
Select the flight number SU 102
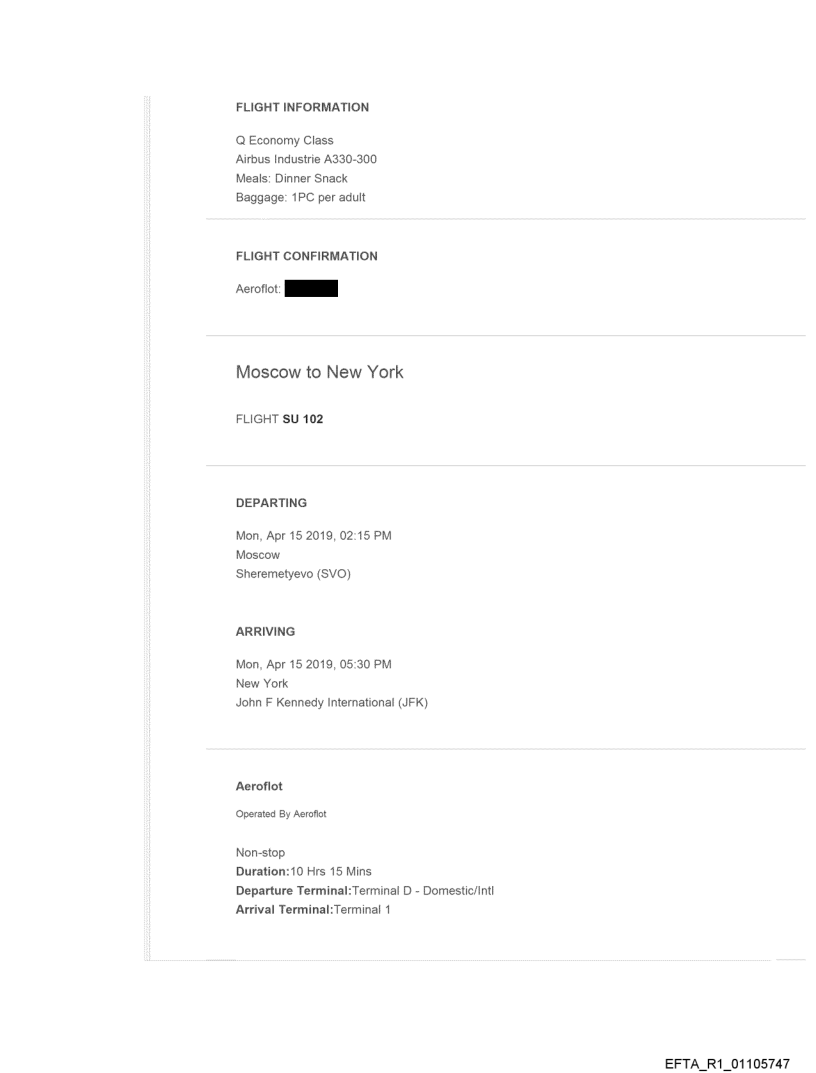click(x=304, y=419)
